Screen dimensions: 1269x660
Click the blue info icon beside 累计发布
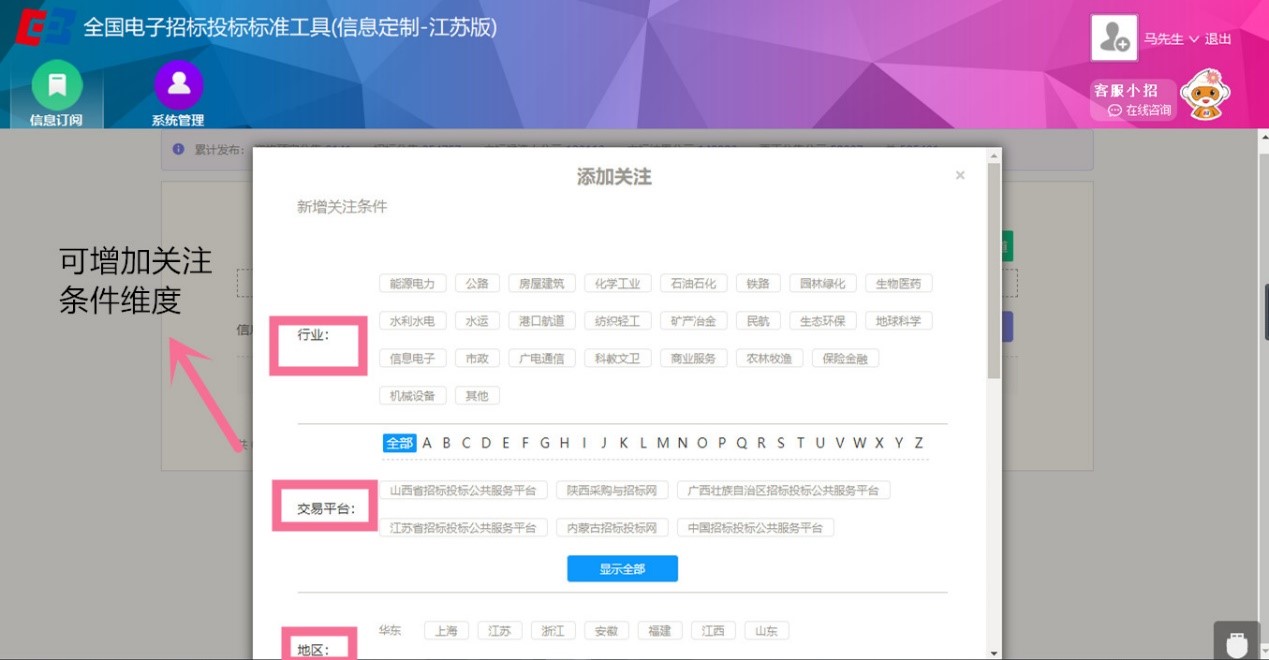[178, 149]
